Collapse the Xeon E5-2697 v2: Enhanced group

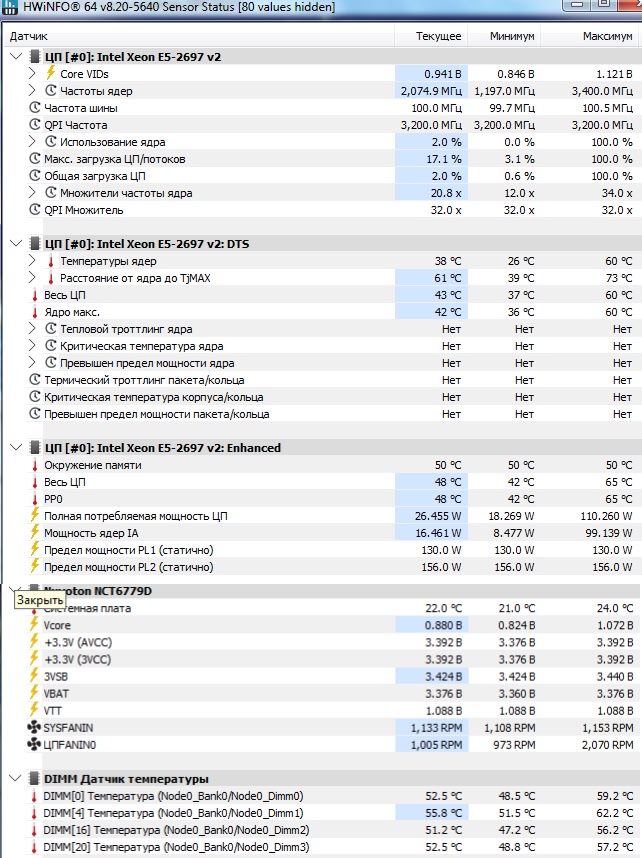(16, 448)
